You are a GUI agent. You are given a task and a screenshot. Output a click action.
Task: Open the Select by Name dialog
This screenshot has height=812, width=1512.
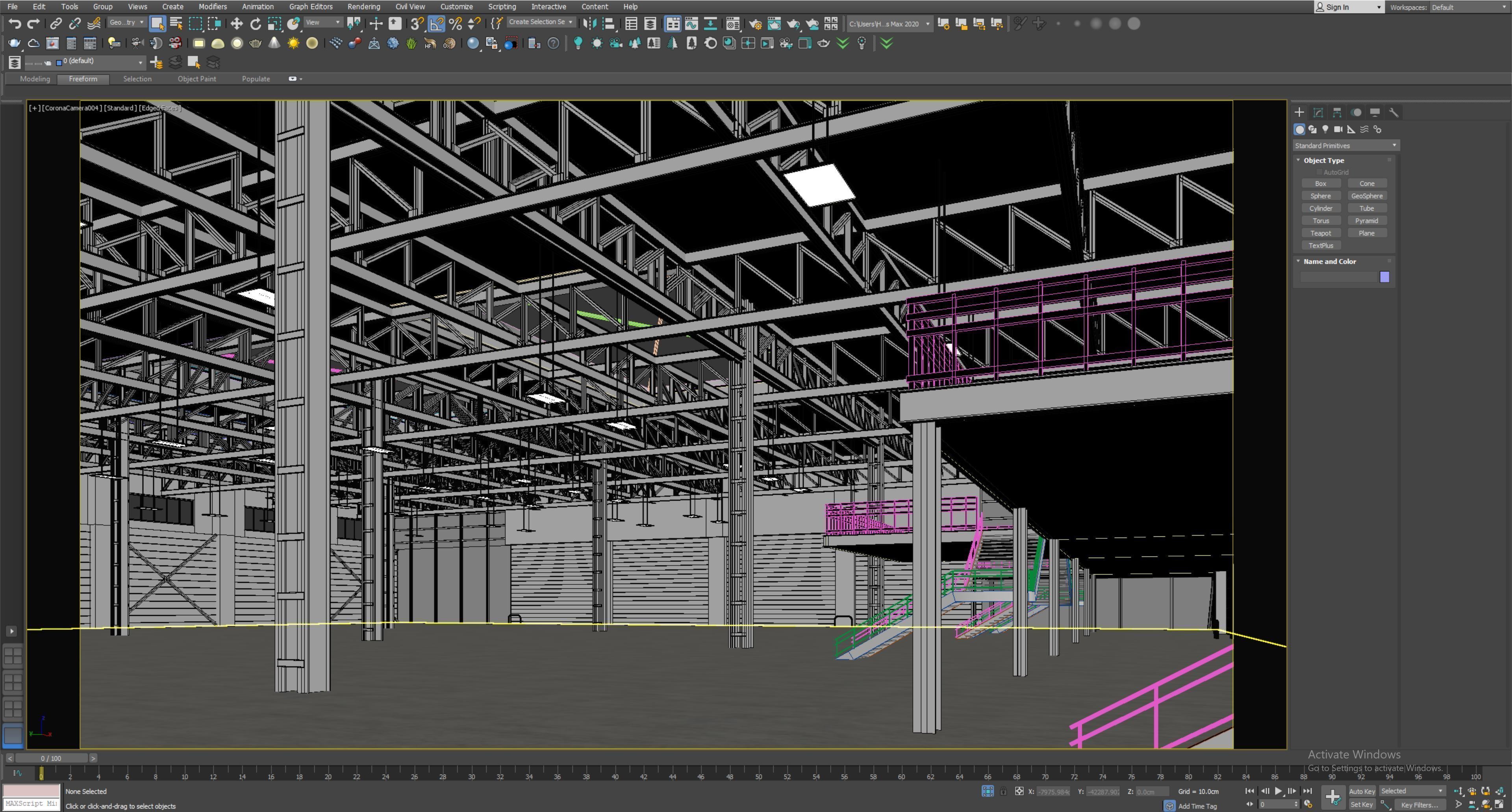pos(176,24)
